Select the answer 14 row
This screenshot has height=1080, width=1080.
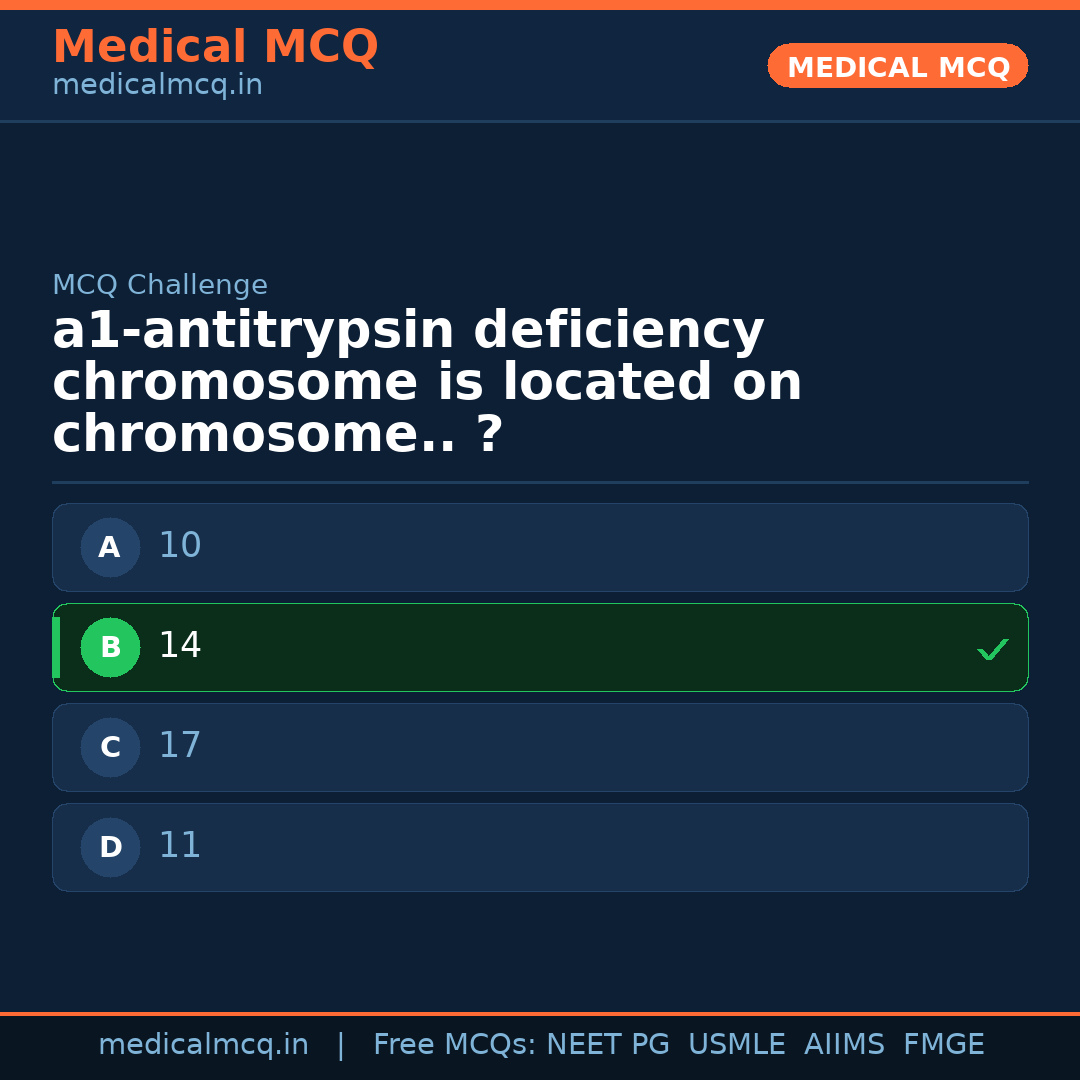tap(540, 648)
